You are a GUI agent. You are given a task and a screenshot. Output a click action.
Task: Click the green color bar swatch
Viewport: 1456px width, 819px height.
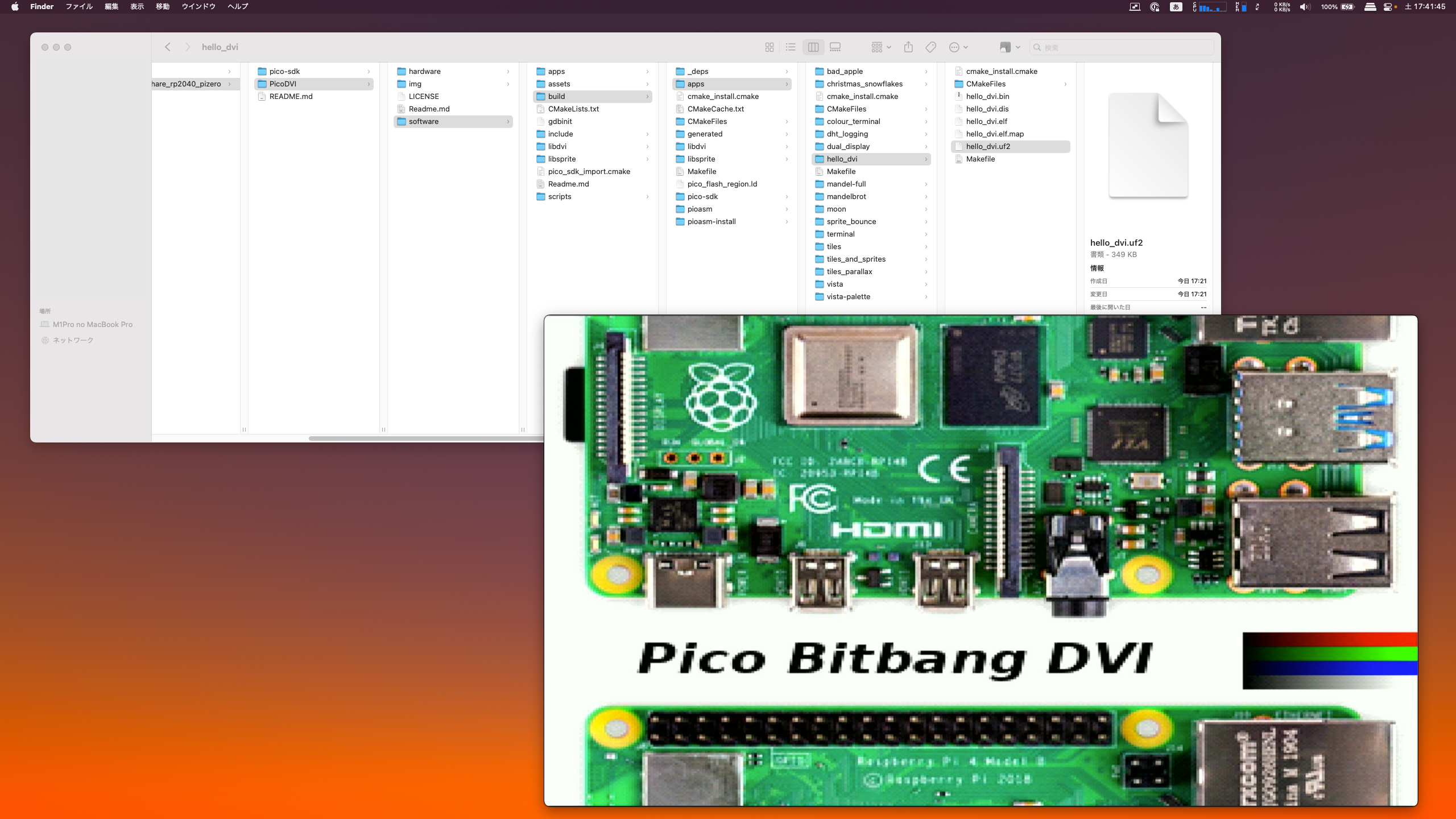click(x=1330, y=653)
